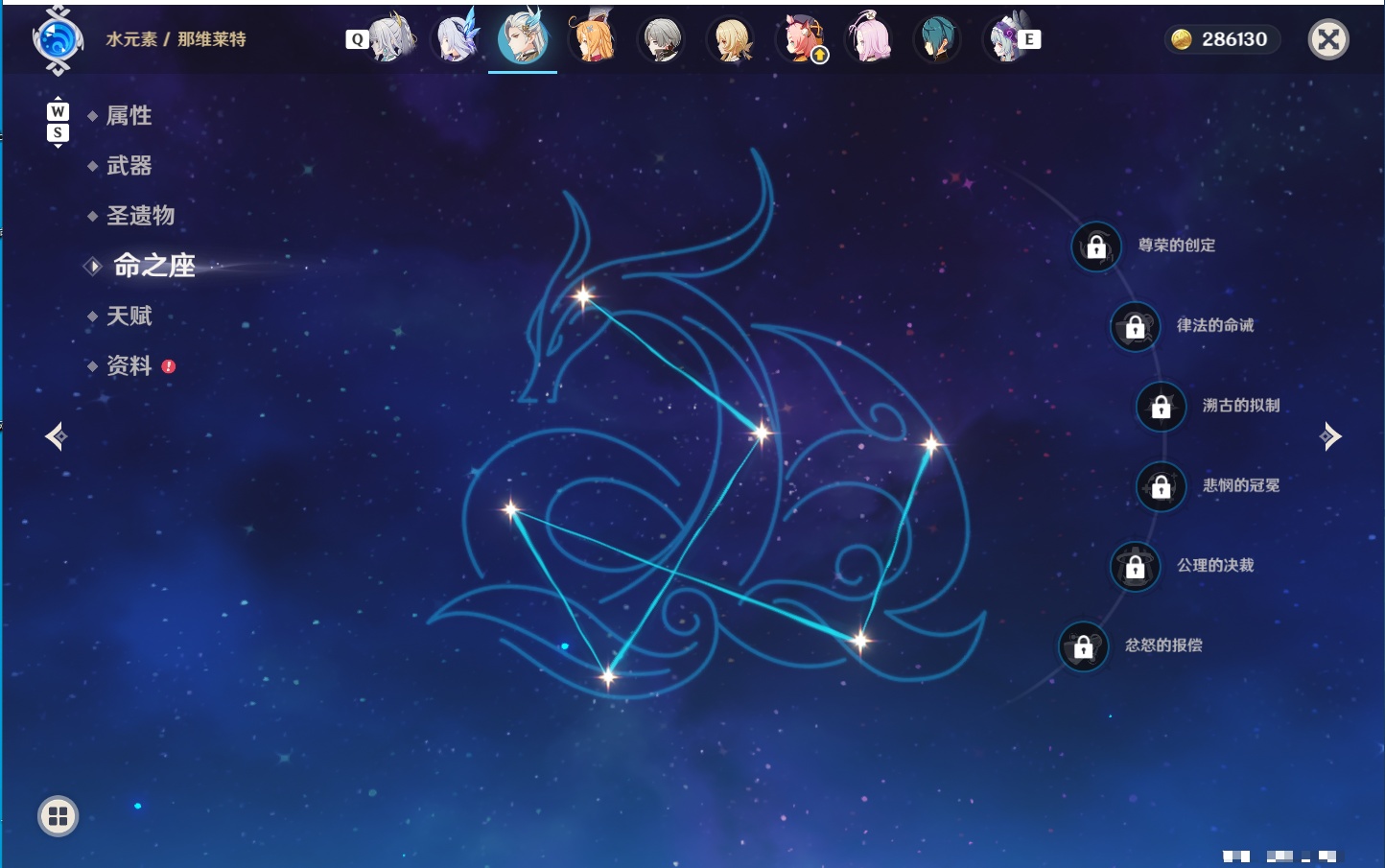Switch to the 圣遗物 artifacts tab
This screenshot has height=868, width=1385.
pyautogui.click(x=140, y=216)
